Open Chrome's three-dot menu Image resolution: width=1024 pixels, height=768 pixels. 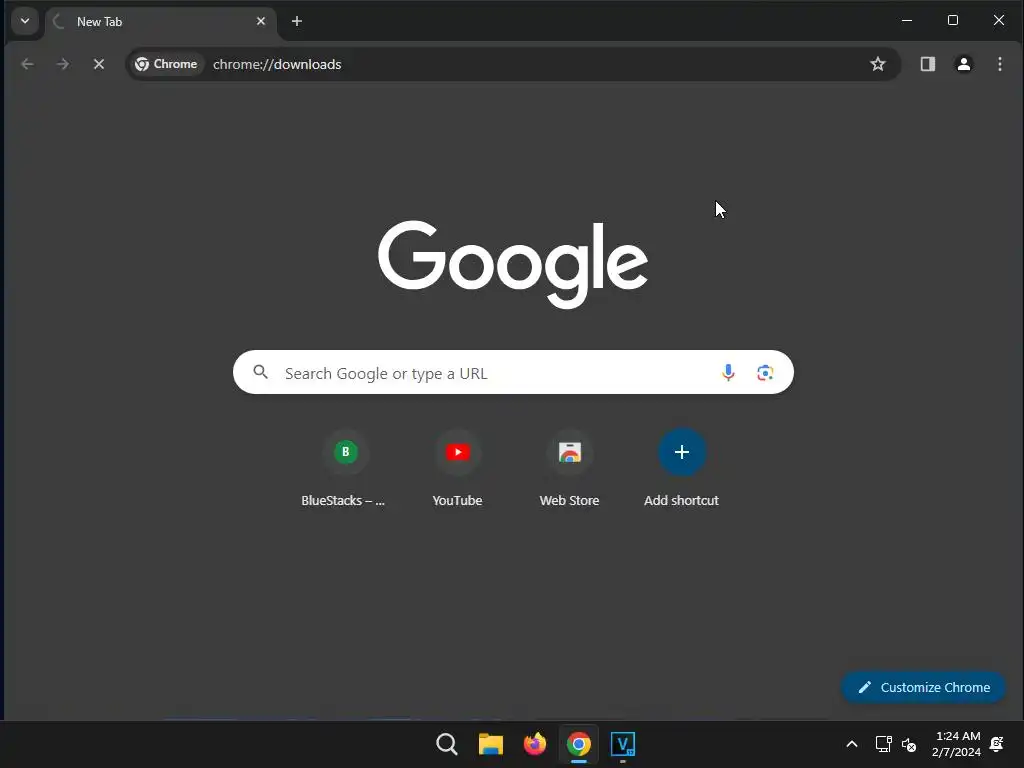pos(1000,64)
